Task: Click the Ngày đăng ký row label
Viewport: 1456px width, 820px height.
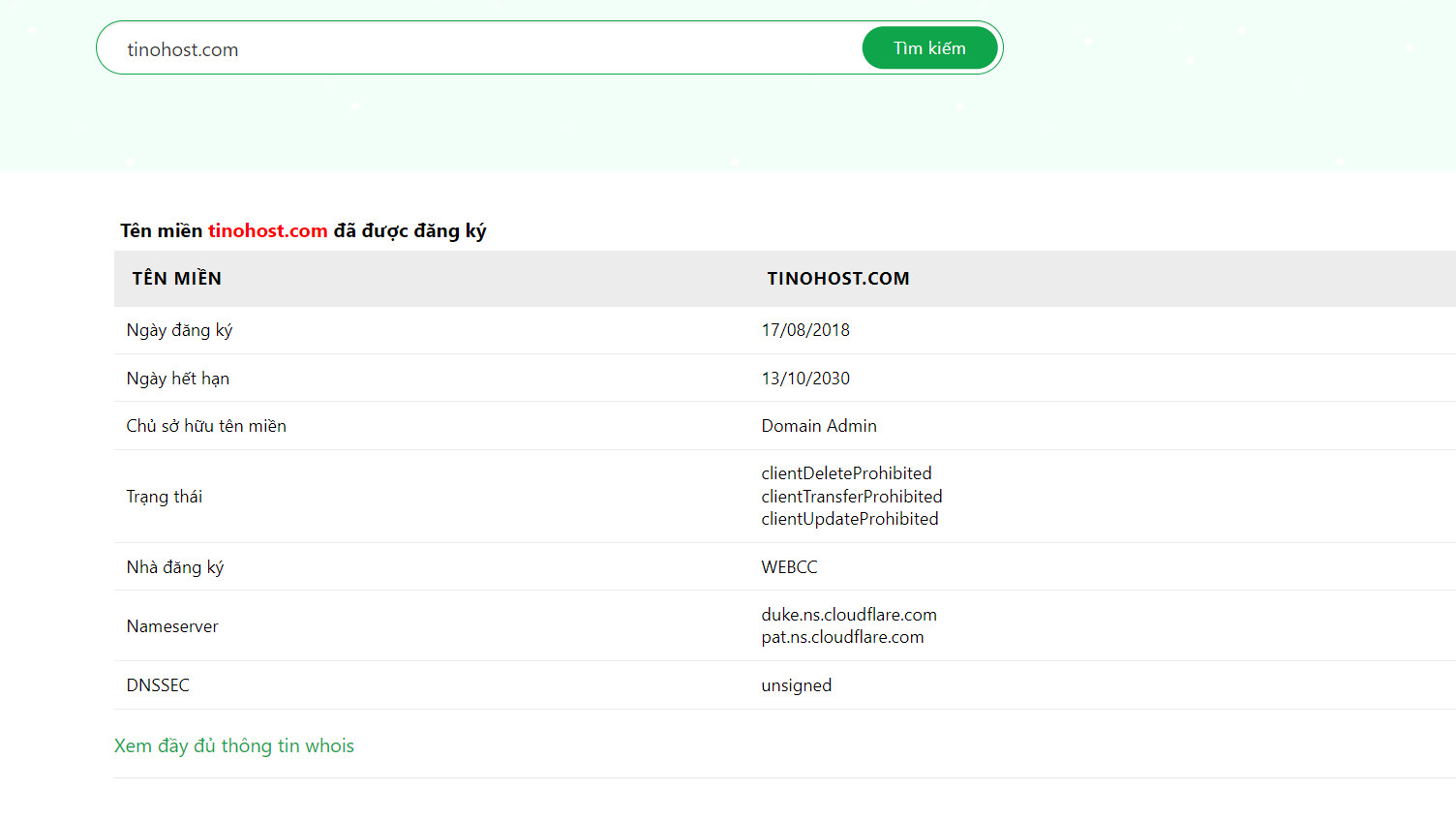Action: coord(180,330)
